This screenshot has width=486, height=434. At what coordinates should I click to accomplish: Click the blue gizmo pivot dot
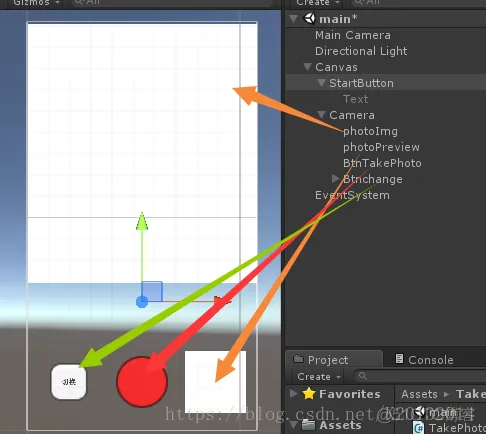click(142, 302)
